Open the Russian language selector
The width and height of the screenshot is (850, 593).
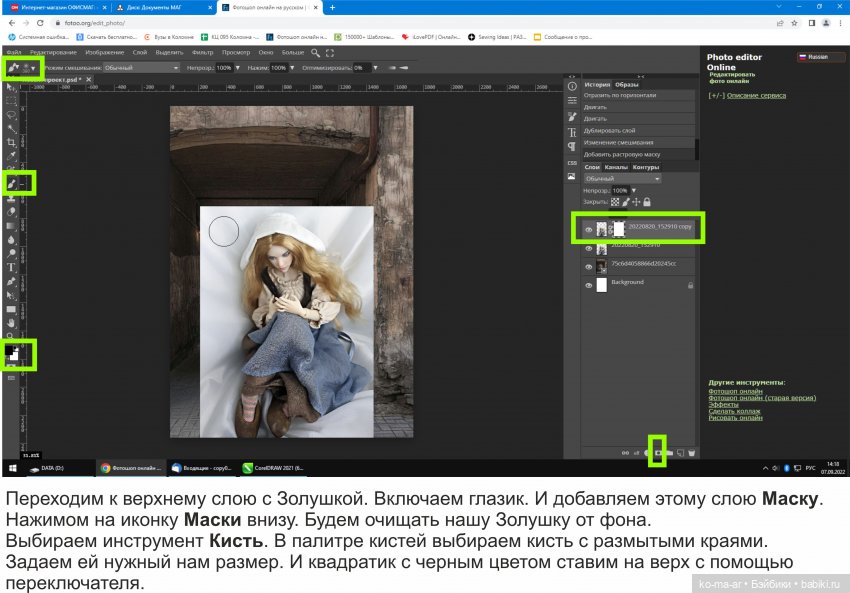pyautogui.click(x=822, y=57)
